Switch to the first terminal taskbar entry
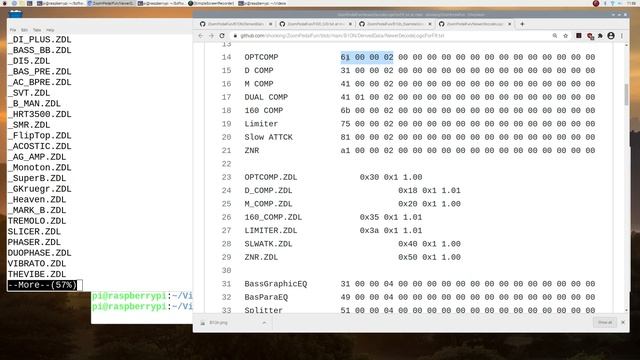This screenshot has height=360, width=640. (x=60, y=3)
